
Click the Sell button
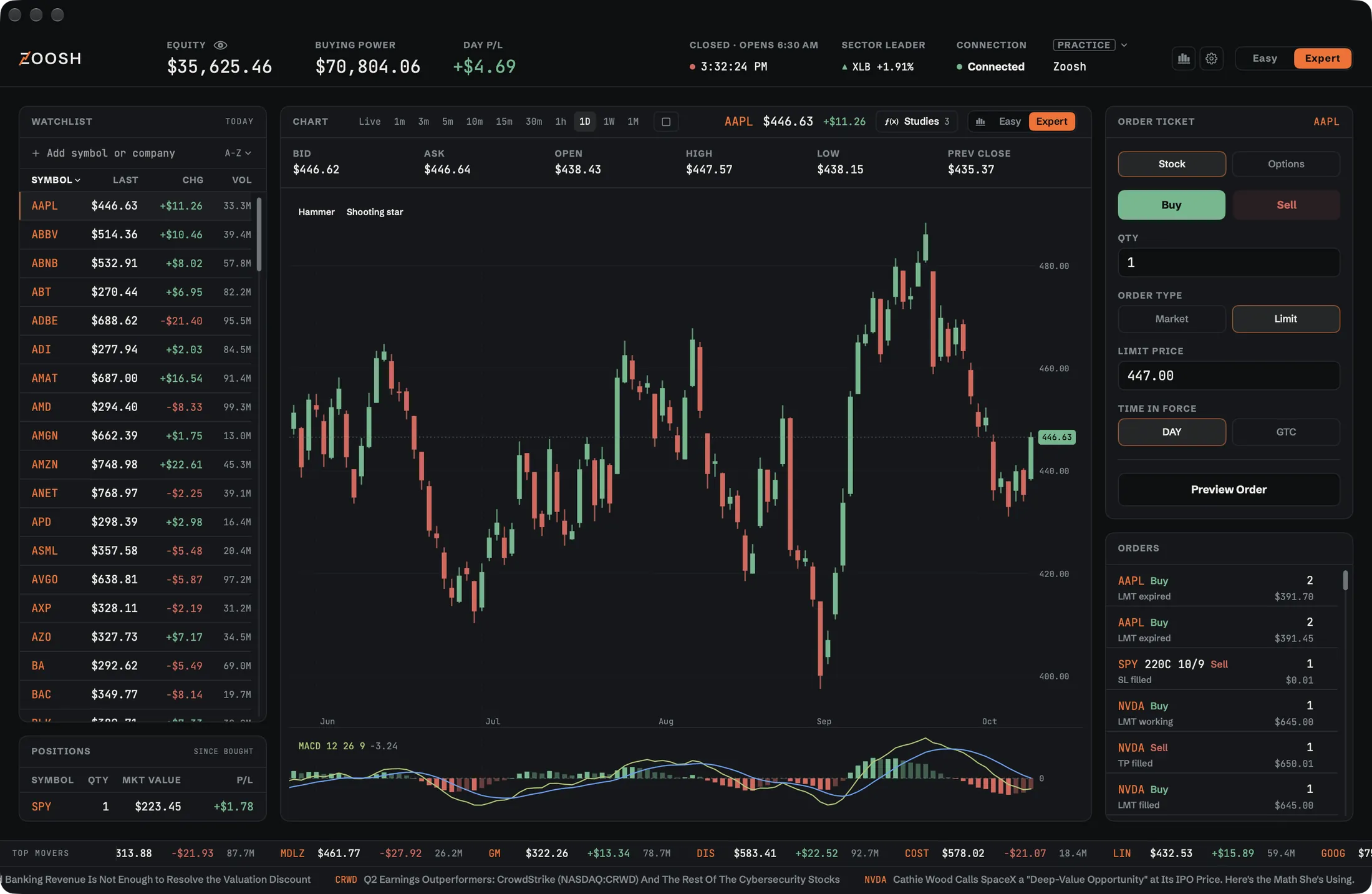pos(1285,205)
